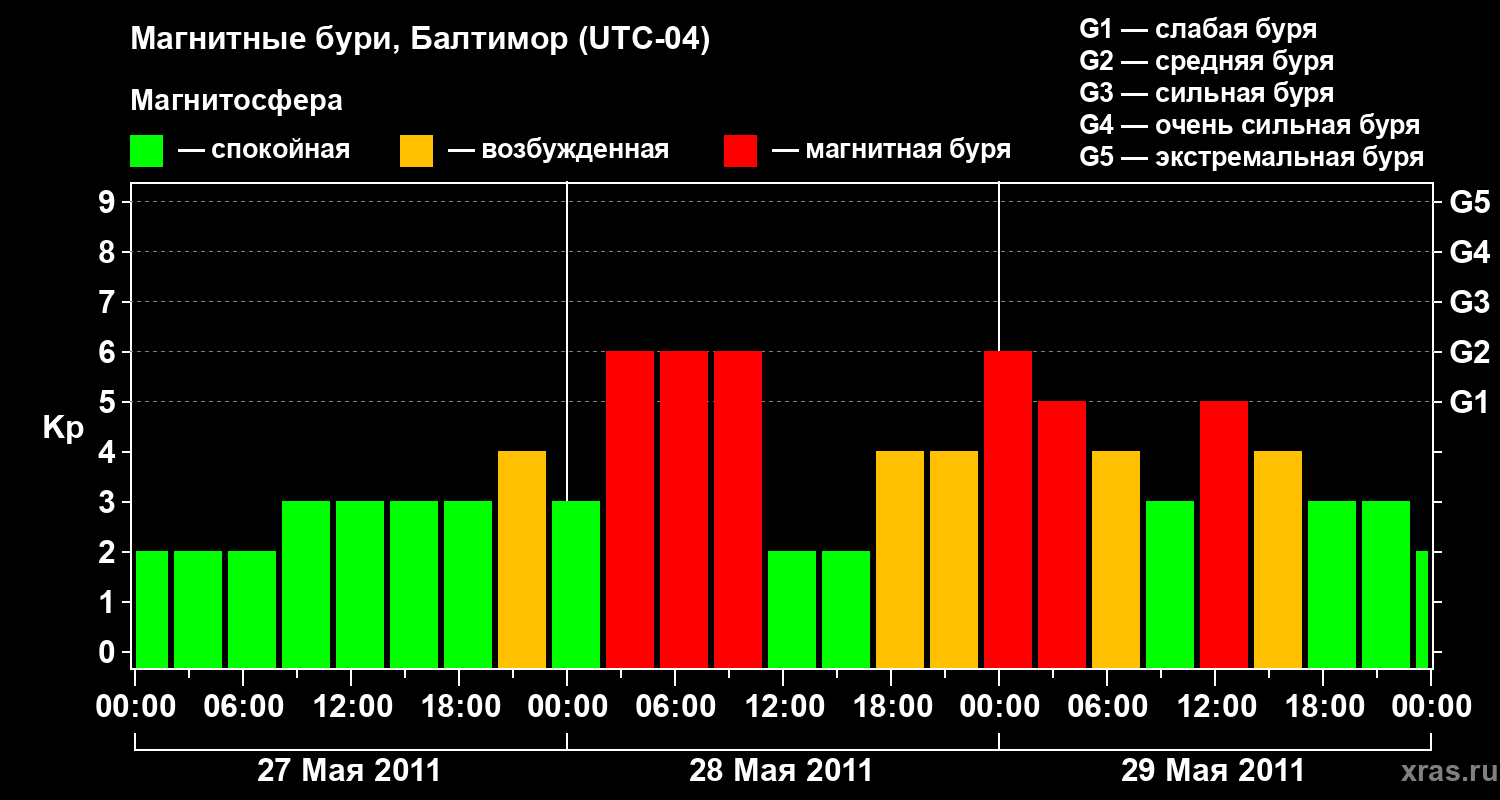Click the '29 Мая 2011' date label
Viewport: 1500px width, 800px height.
coord(1213,770)
